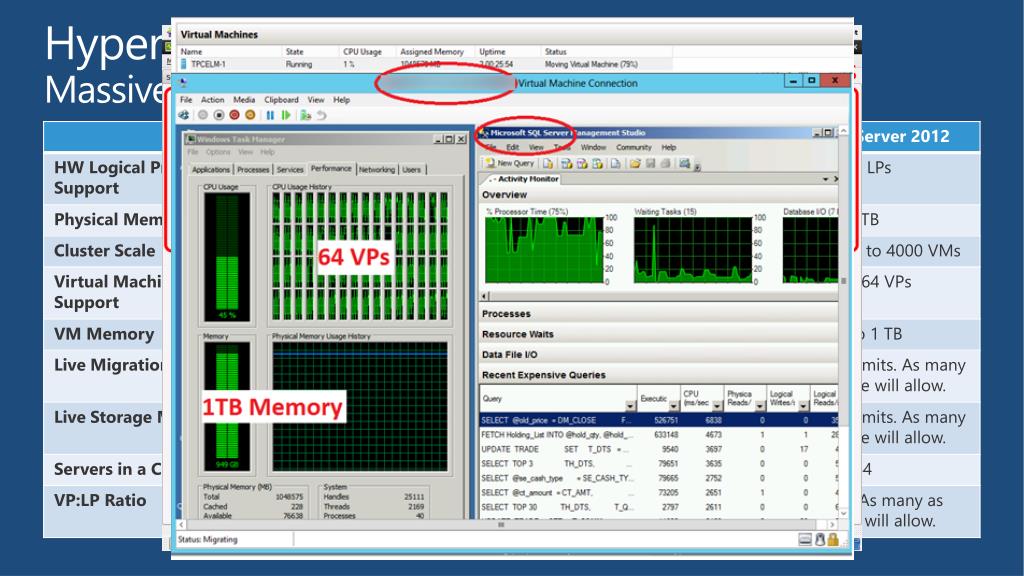Screen dimensions: 1024x576
Task: Reset the VM with the green icon
Action: click(x=286, y=116)
